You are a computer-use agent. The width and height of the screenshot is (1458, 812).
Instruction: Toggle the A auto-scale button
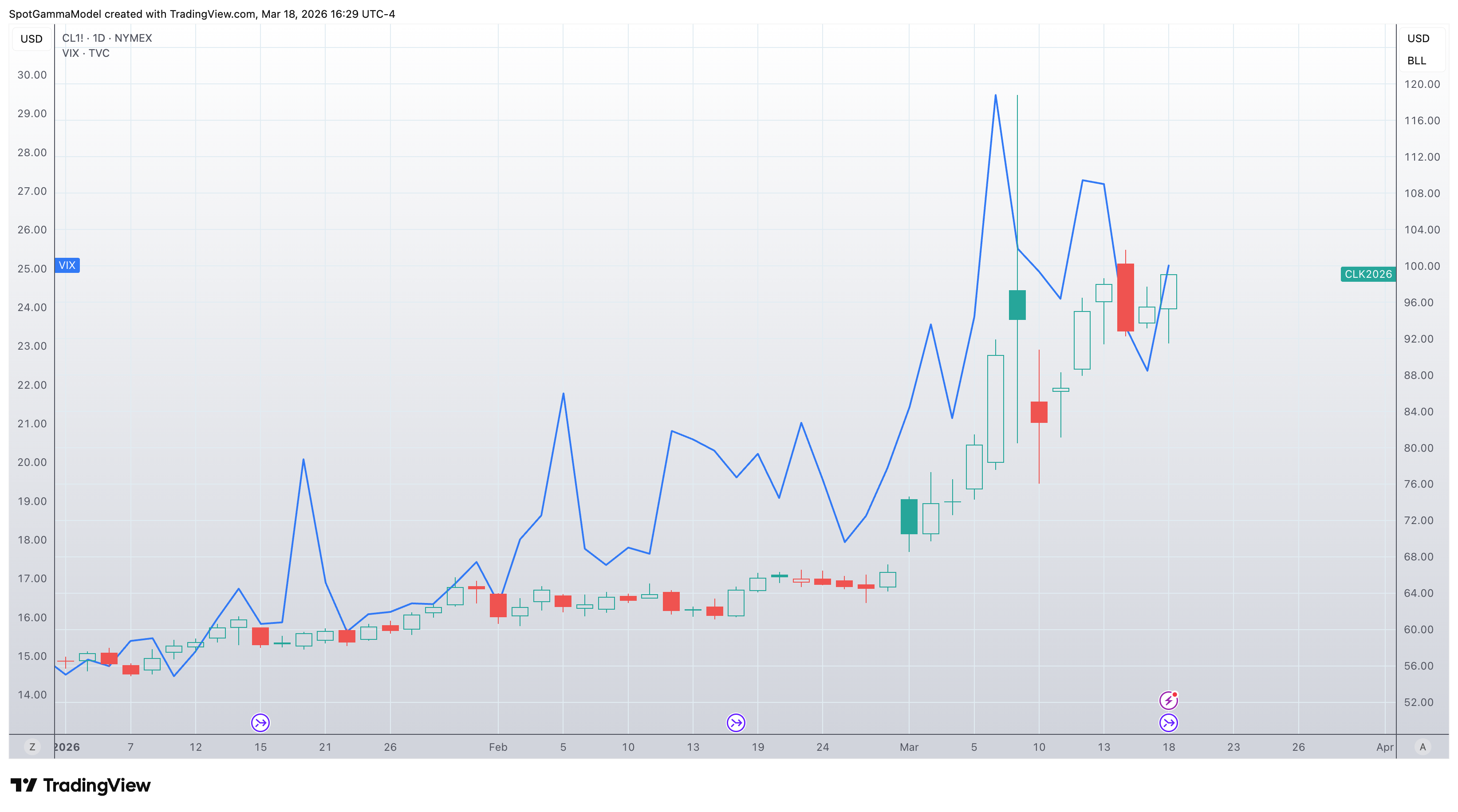1423,747
